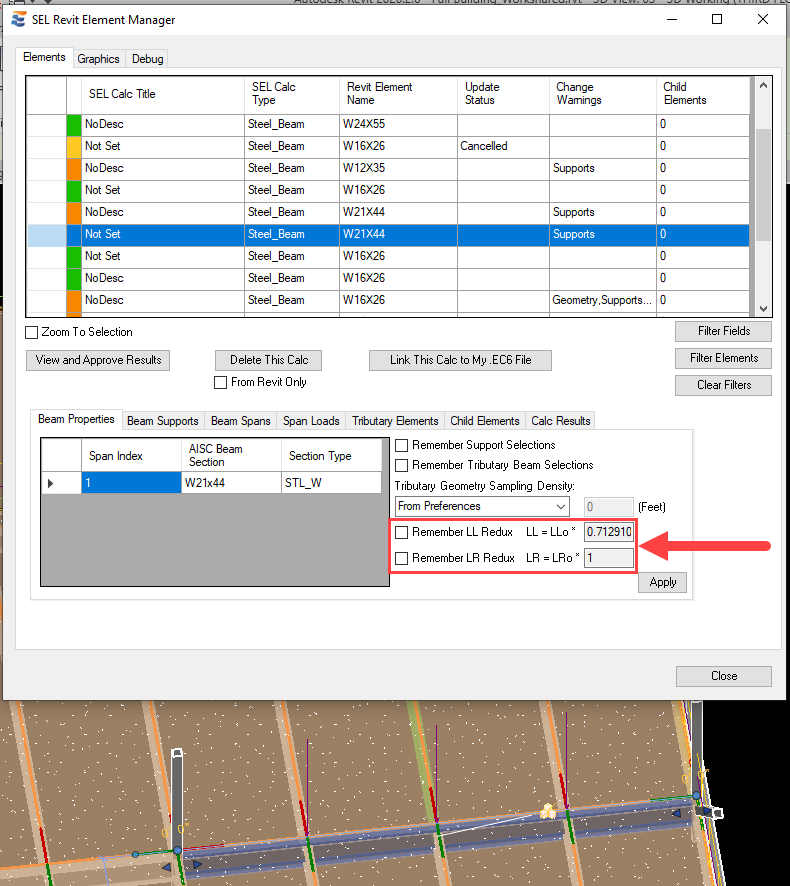The height and width of the screenshot is (886, 790).
Task: Click the scroll up arrow of elements list
Action: pos(763,85)
